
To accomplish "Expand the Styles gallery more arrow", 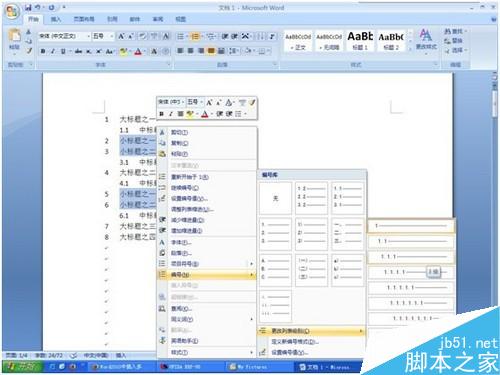I will pyautogui.click(x=410, y=49).
